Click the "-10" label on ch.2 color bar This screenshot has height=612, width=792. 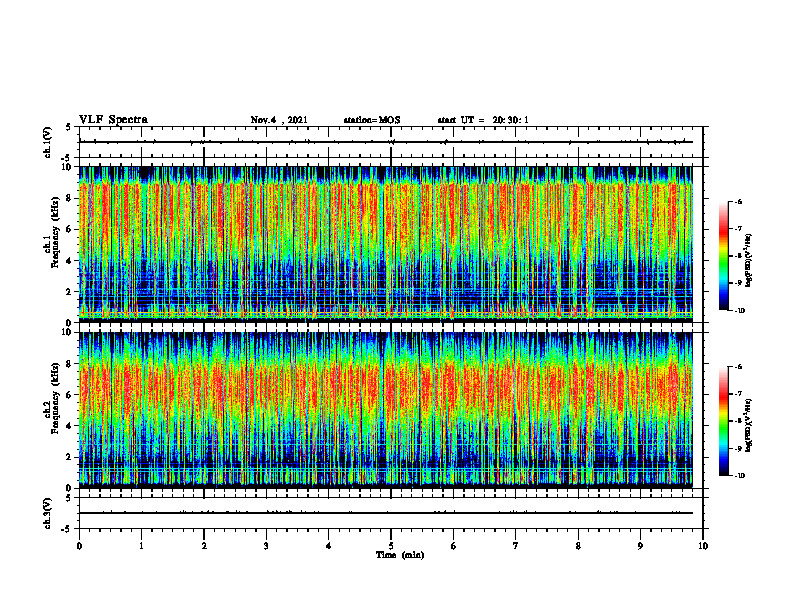[739, 476]
